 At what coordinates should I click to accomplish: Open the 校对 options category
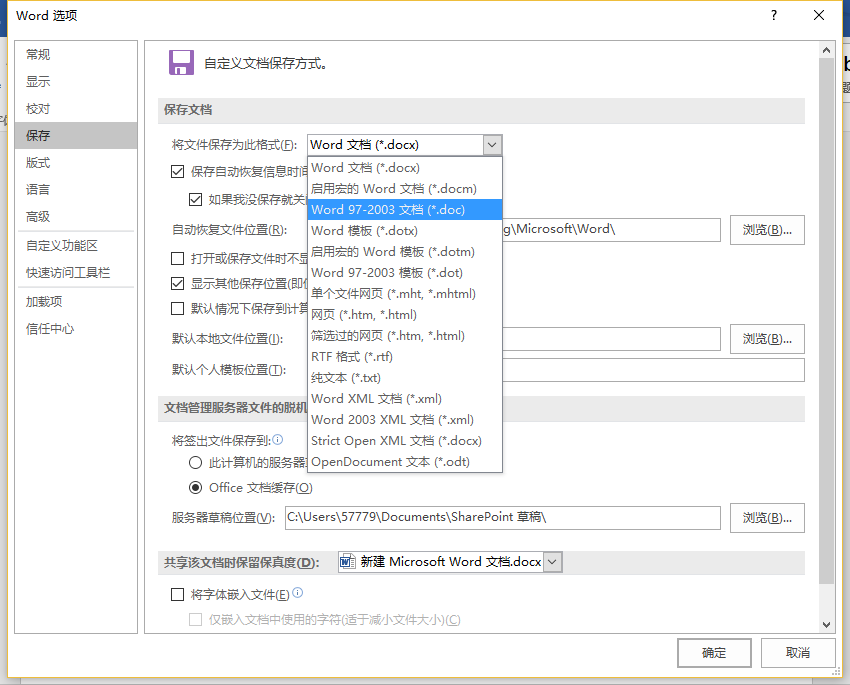pyautogui.click(x=76, y=108)
